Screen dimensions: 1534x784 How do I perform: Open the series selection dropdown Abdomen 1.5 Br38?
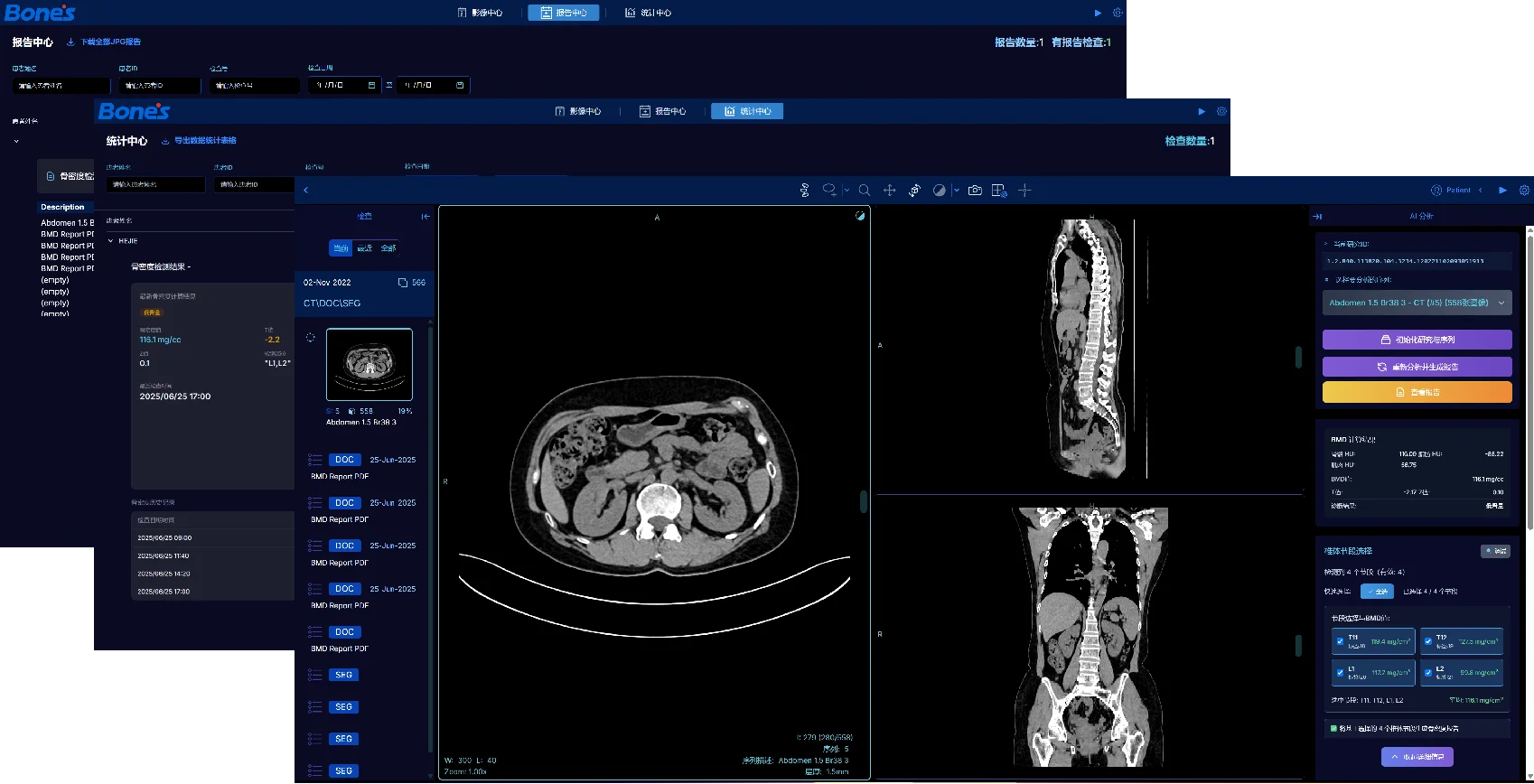[x=1417, y=303]
